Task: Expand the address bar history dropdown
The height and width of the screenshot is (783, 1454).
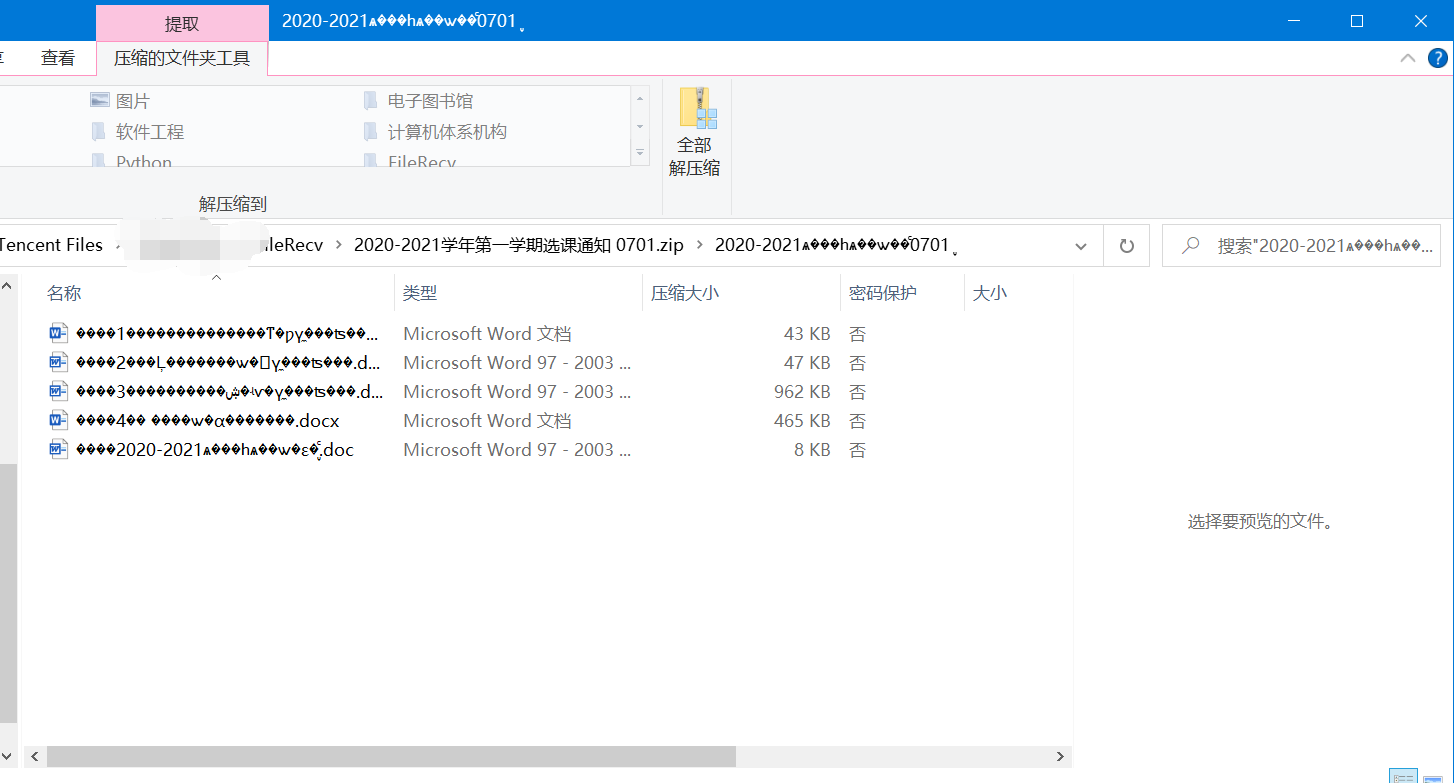Action: point(1081,245)
